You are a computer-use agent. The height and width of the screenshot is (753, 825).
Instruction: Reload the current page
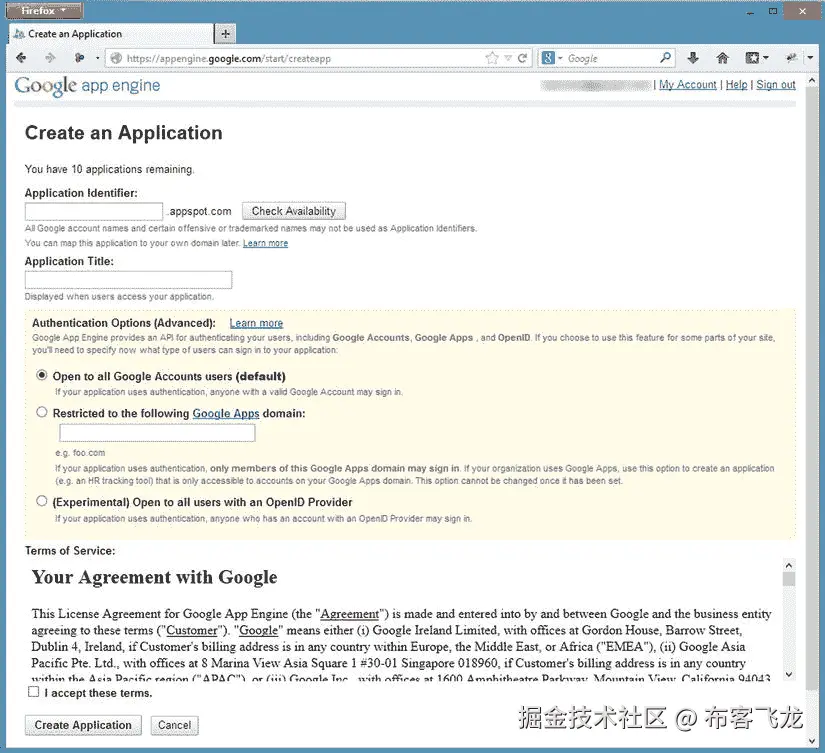click(x=522, y=58)
